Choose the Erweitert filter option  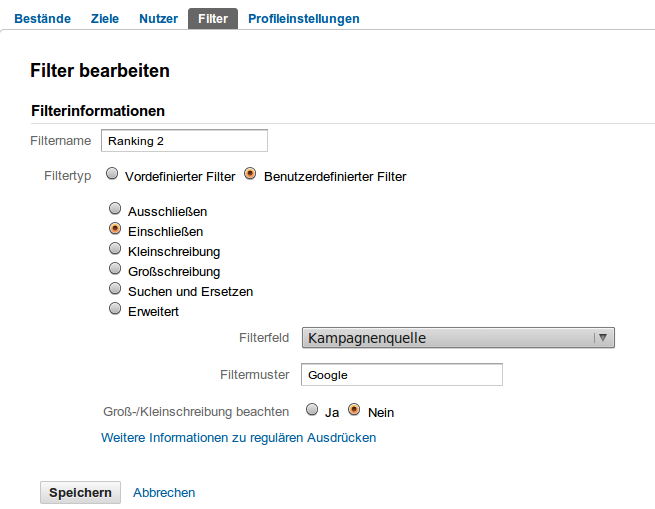coord(115,309)
